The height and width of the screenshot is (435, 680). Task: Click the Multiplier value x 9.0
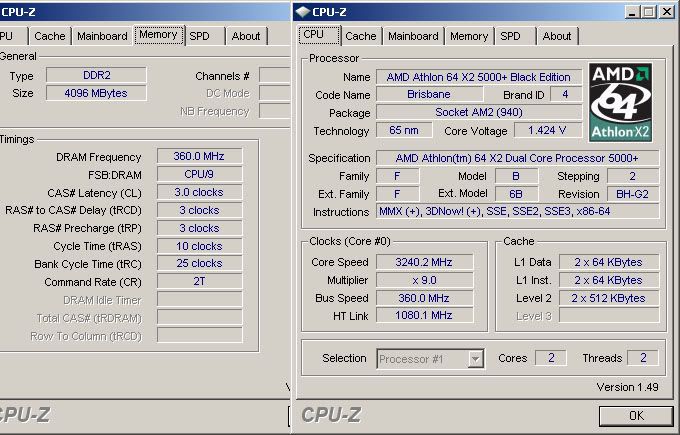(x=424, y=280)
